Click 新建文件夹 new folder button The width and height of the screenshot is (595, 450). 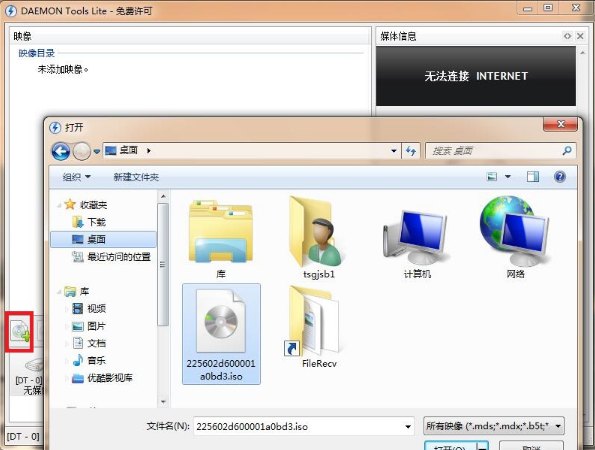(136, 177)
